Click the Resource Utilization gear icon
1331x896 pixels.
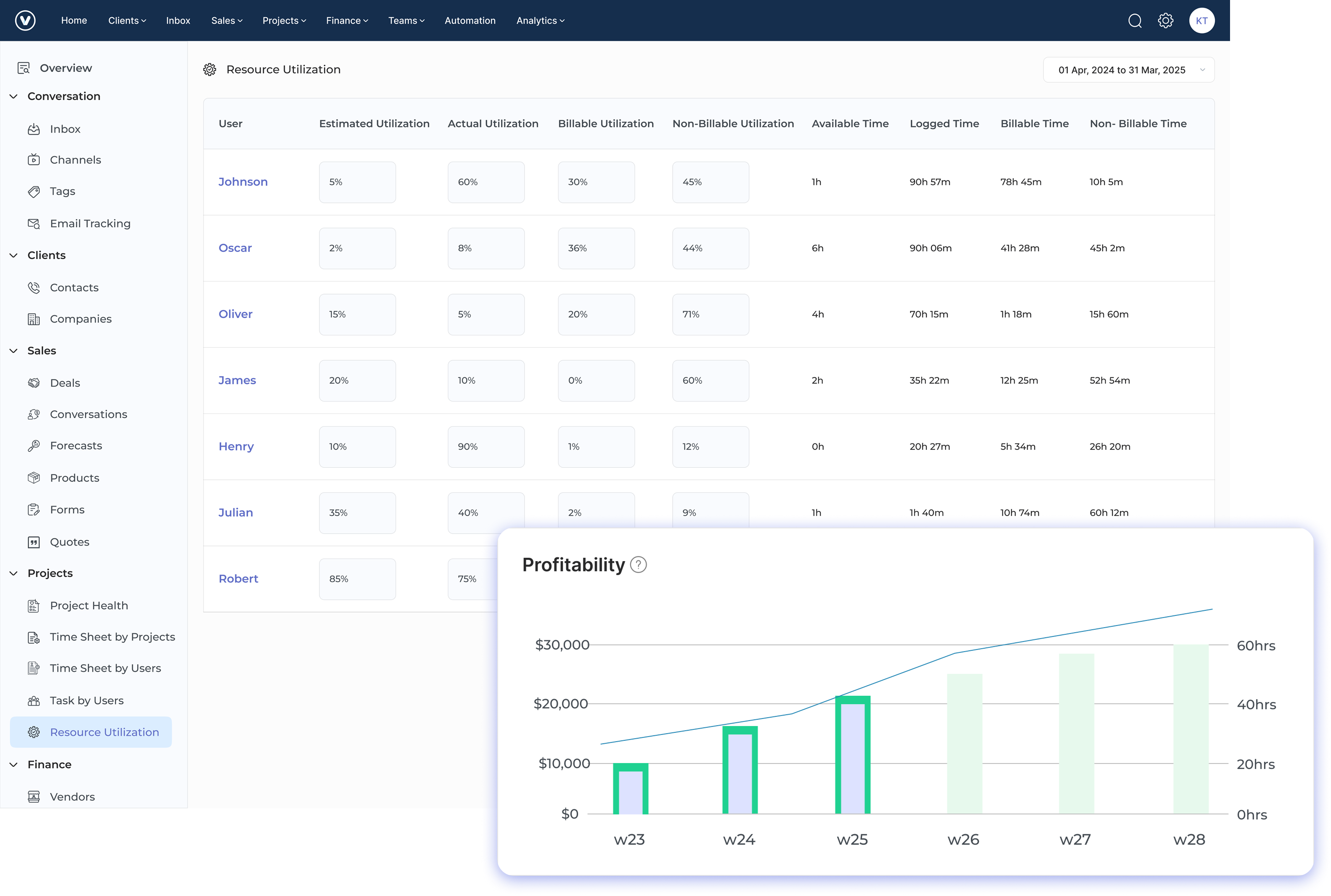pos(210,69)
